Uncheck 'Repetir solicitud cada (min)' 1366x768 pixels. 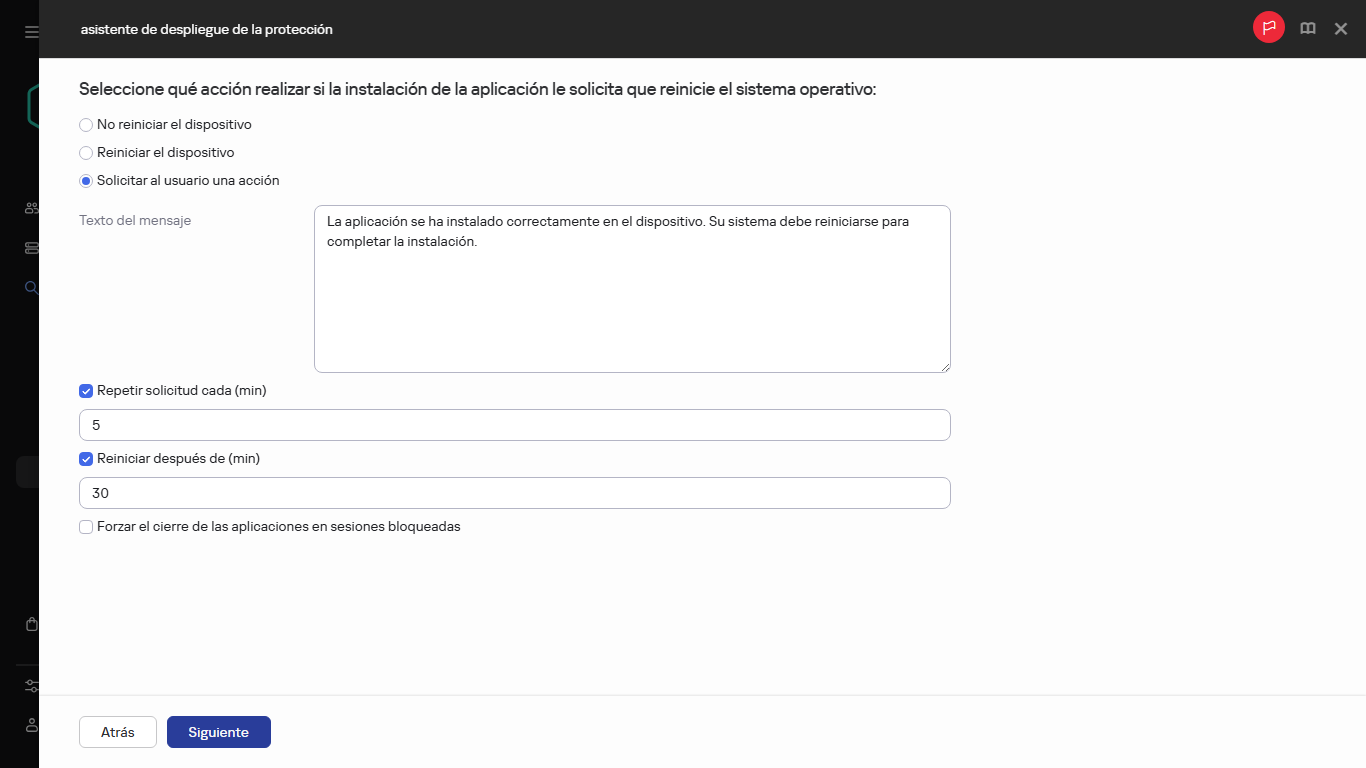pos(86,390)
